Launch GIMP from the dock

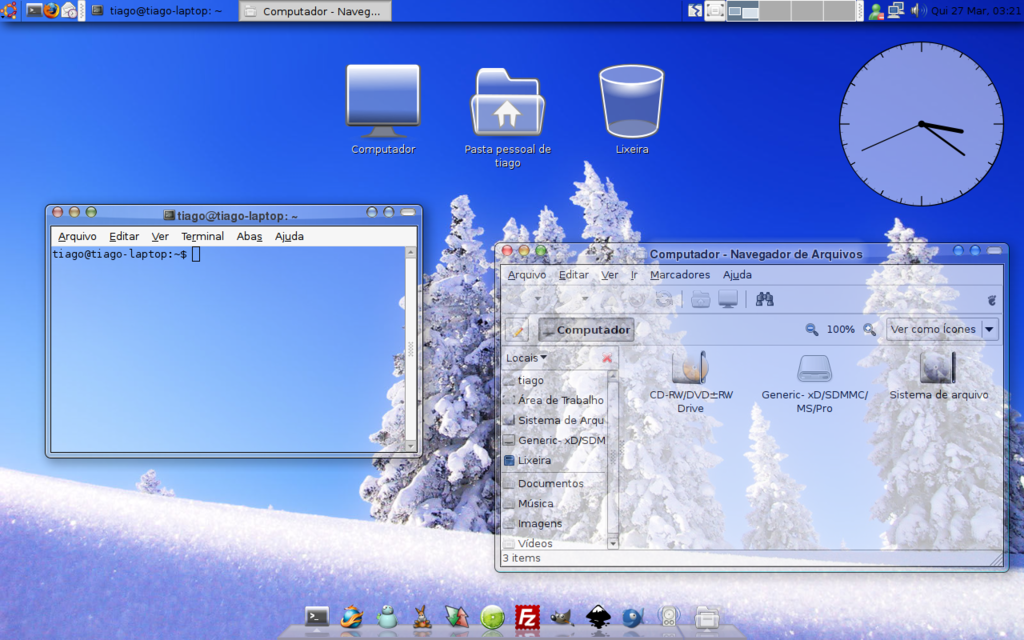[562, 617]
